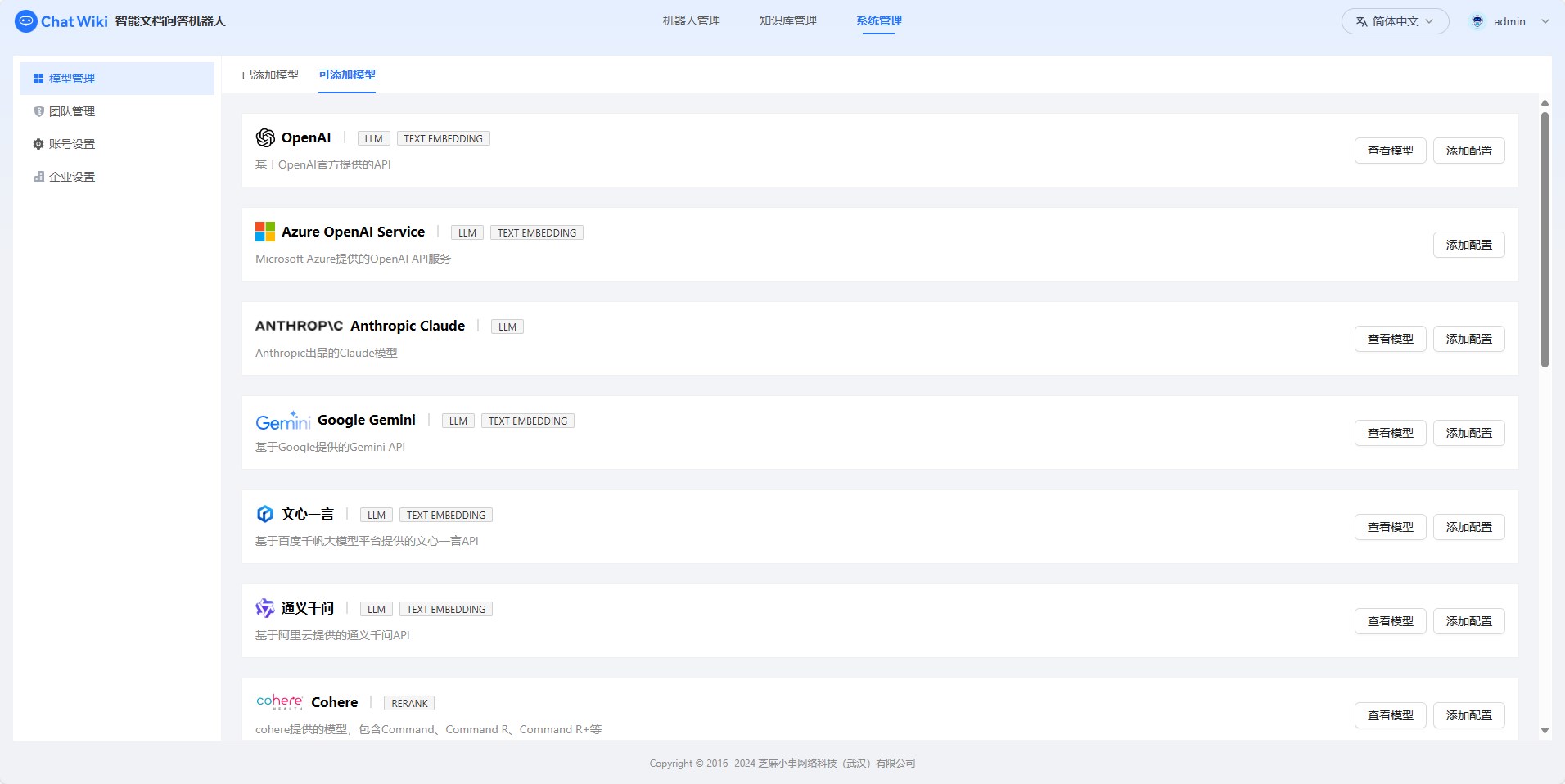Click the Google Gemini logo
Image resolution: width=1565 pixels, height=784 pixels.
click(x=282, y=420)
